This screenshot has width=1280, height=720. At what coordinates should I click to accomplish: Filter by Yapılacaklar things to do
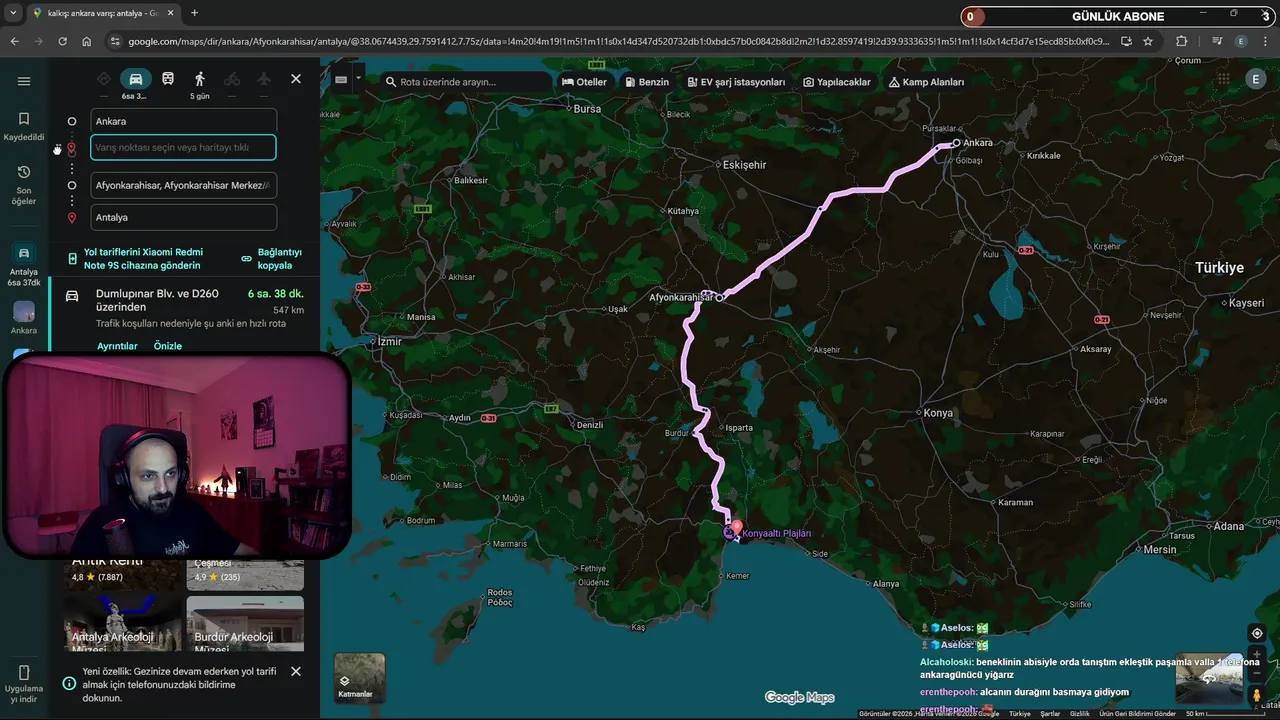tap(836, 82)
